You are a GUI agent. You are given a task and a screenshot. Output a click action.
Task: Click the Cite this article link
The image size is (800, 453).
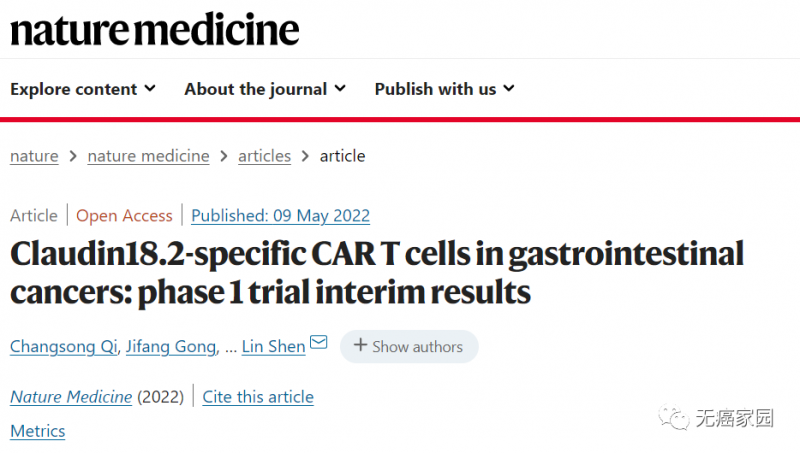258,397
